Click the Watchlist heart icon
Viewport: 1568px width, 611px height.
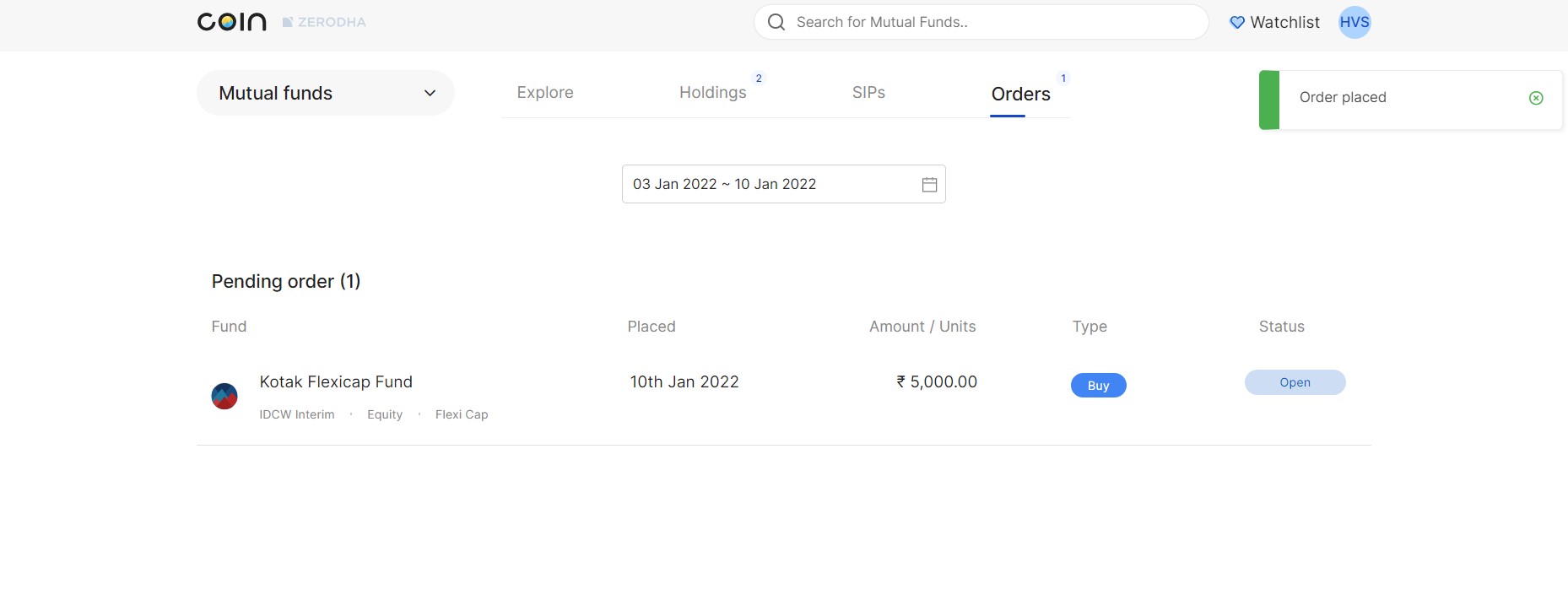tap(1237, 23)
